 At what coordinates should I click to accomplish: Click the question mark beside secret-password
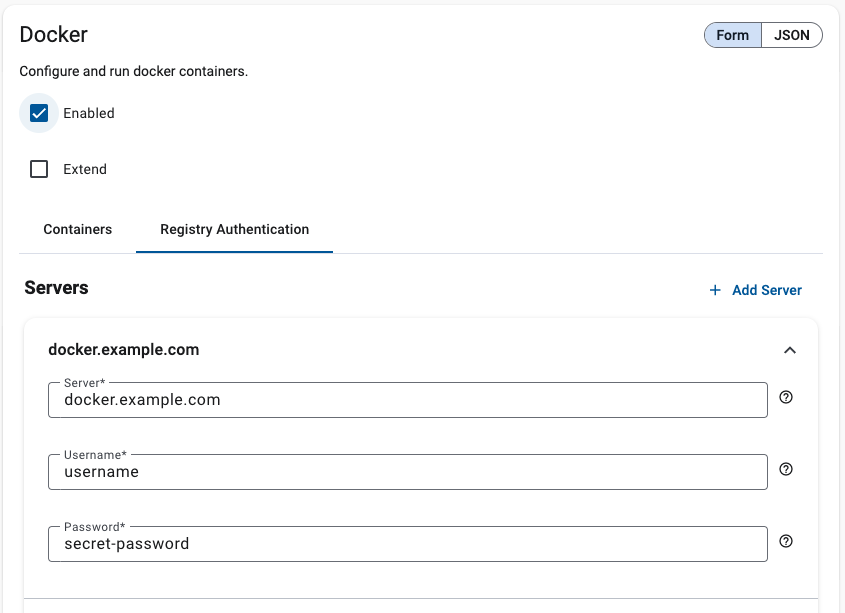click(785, 541)
